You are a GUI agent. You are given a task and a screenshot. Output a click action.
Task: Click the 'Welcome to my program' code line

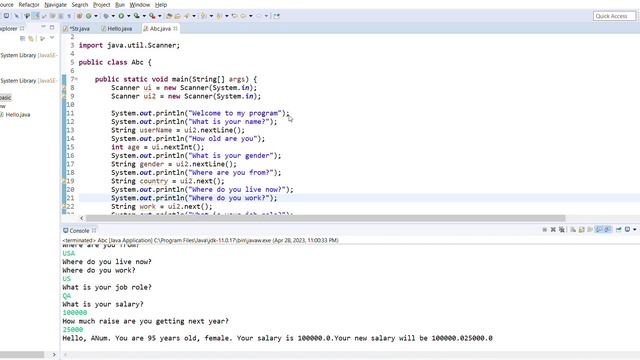[200, 113]
